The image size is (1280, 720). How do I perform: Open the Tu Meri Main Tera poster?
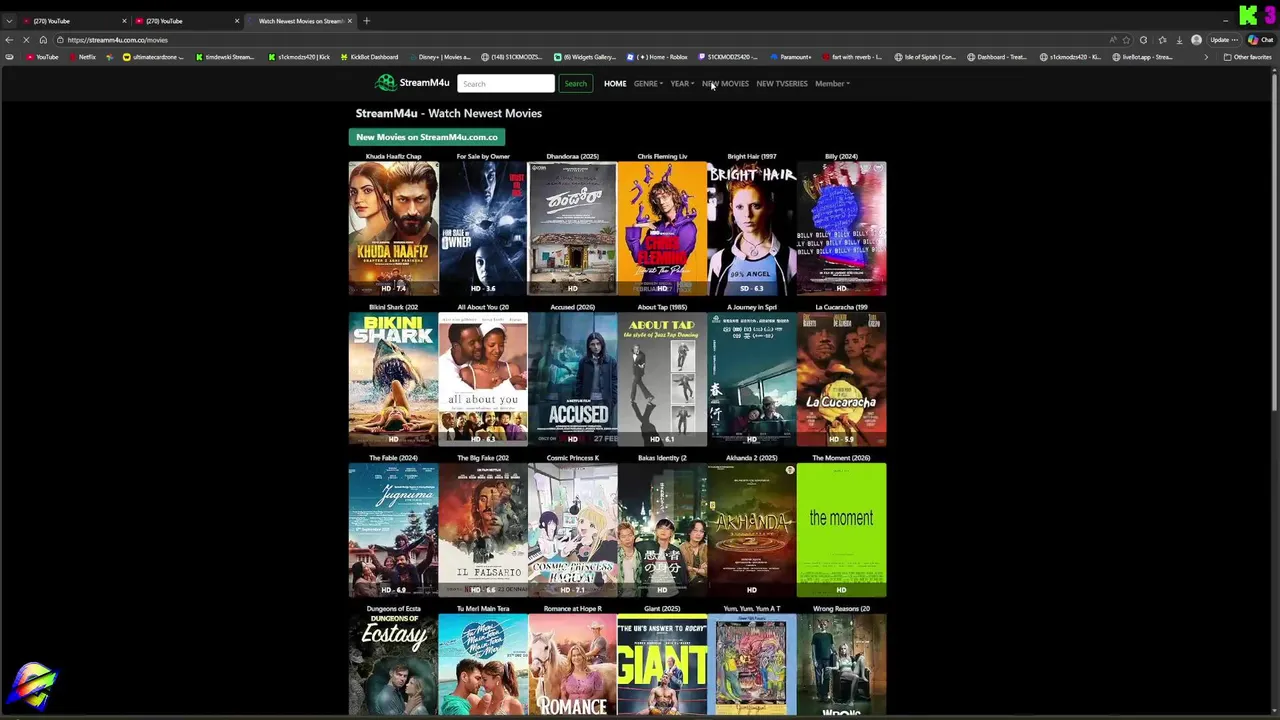pyautogui.click(x=483, y=665)
